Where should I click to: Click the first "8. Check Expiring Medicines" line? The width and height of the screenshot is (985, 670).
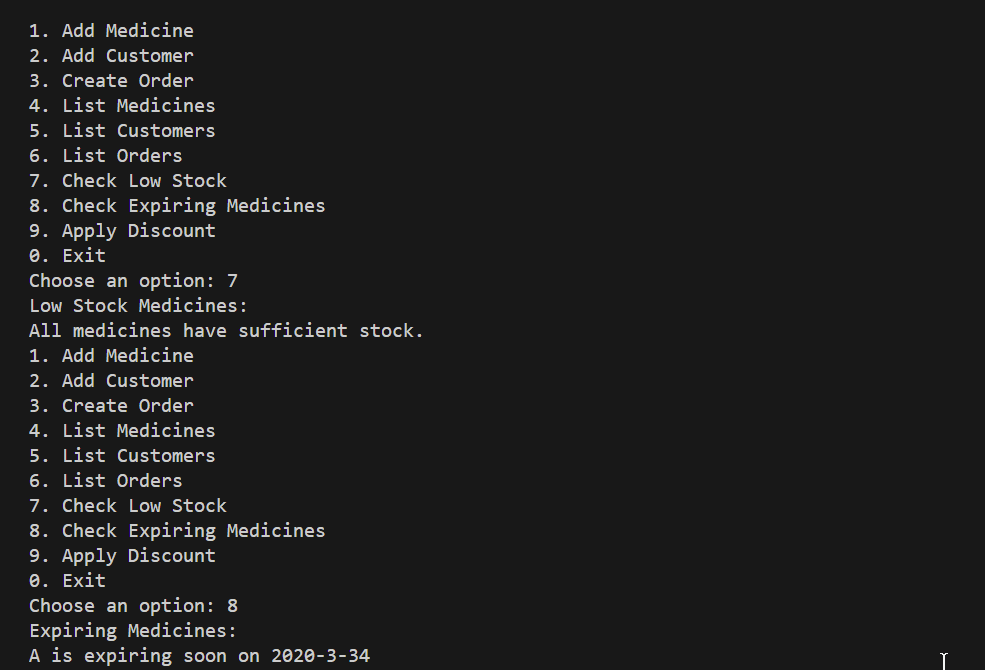(x=177, y=206)
